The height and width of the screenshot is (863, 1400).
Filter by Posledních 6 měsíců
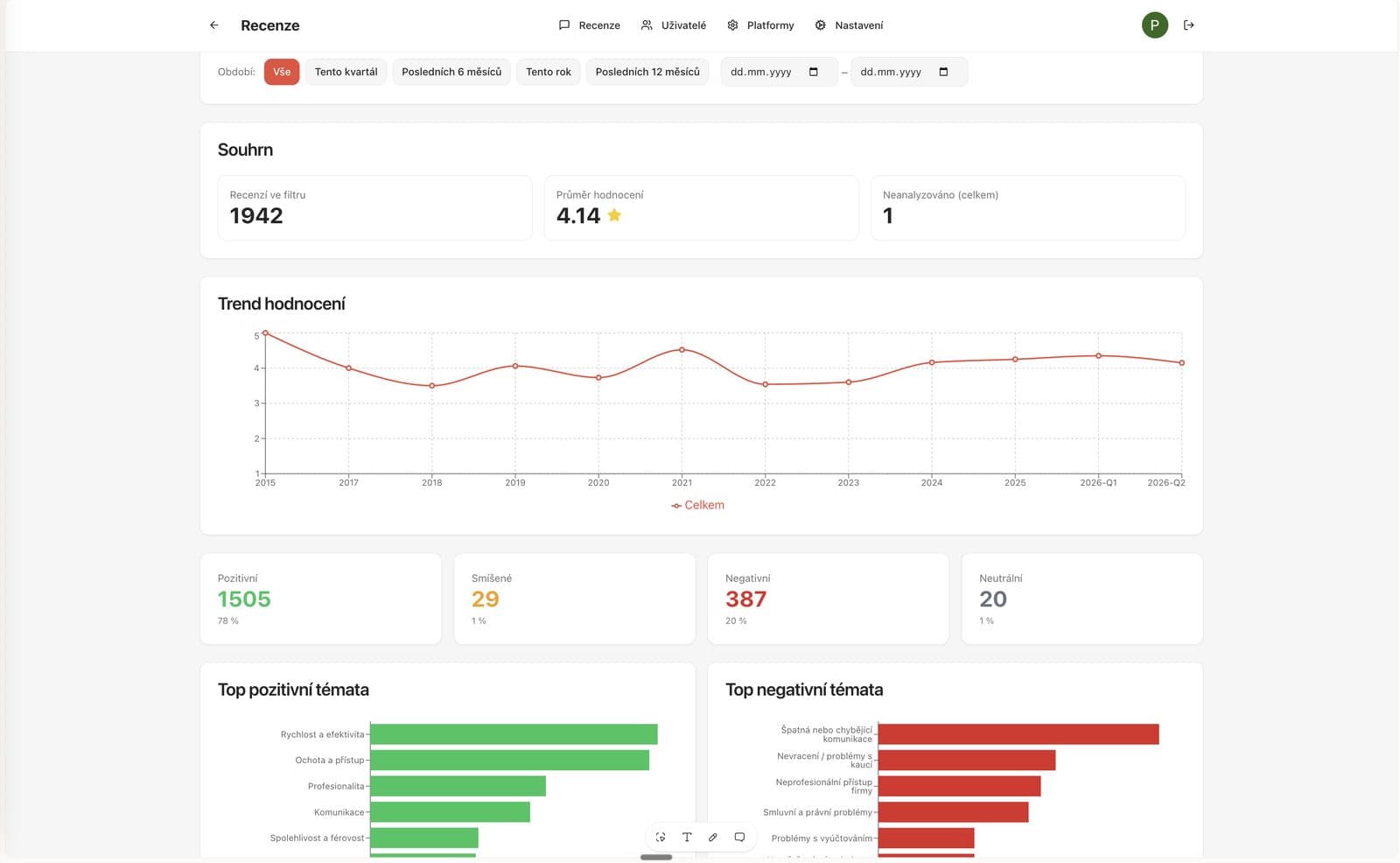point(451,72)
